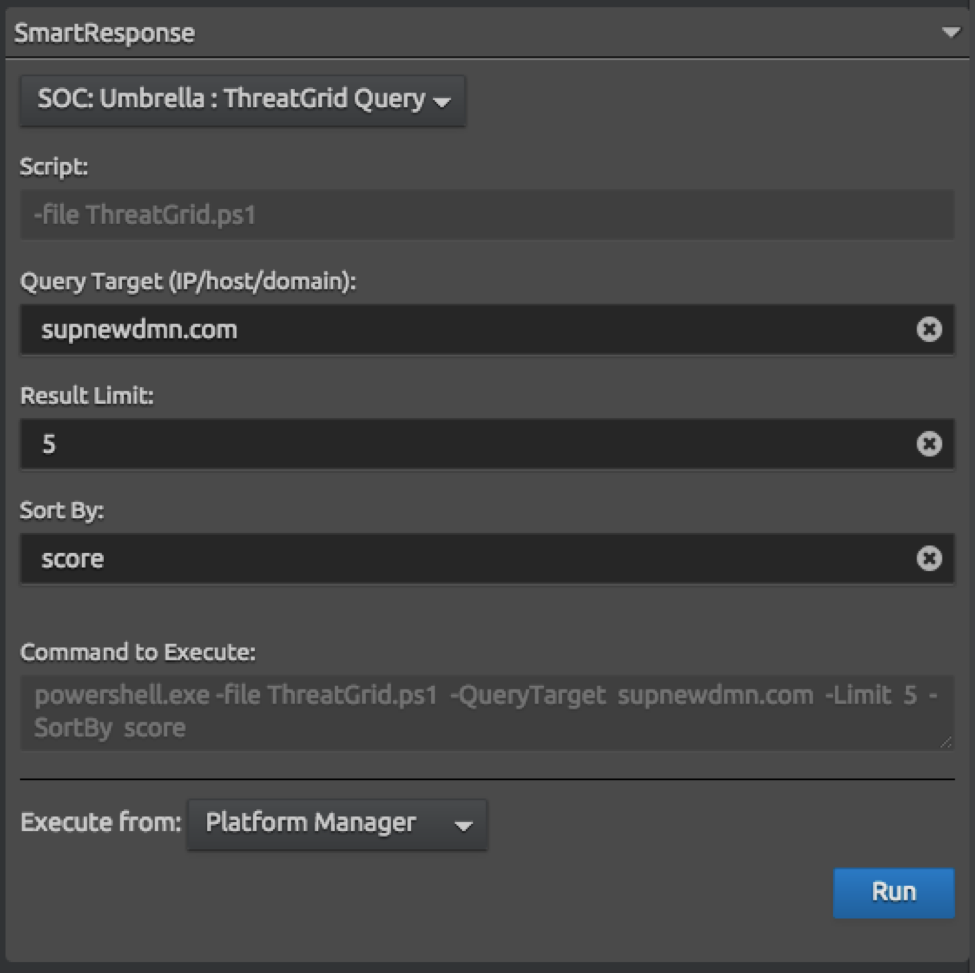The height and width of the screenshot is (973, 975).
Task: Open the SOC: Umbrella ThreatGrid Query dropdown
Action: (x=243, y=100)
